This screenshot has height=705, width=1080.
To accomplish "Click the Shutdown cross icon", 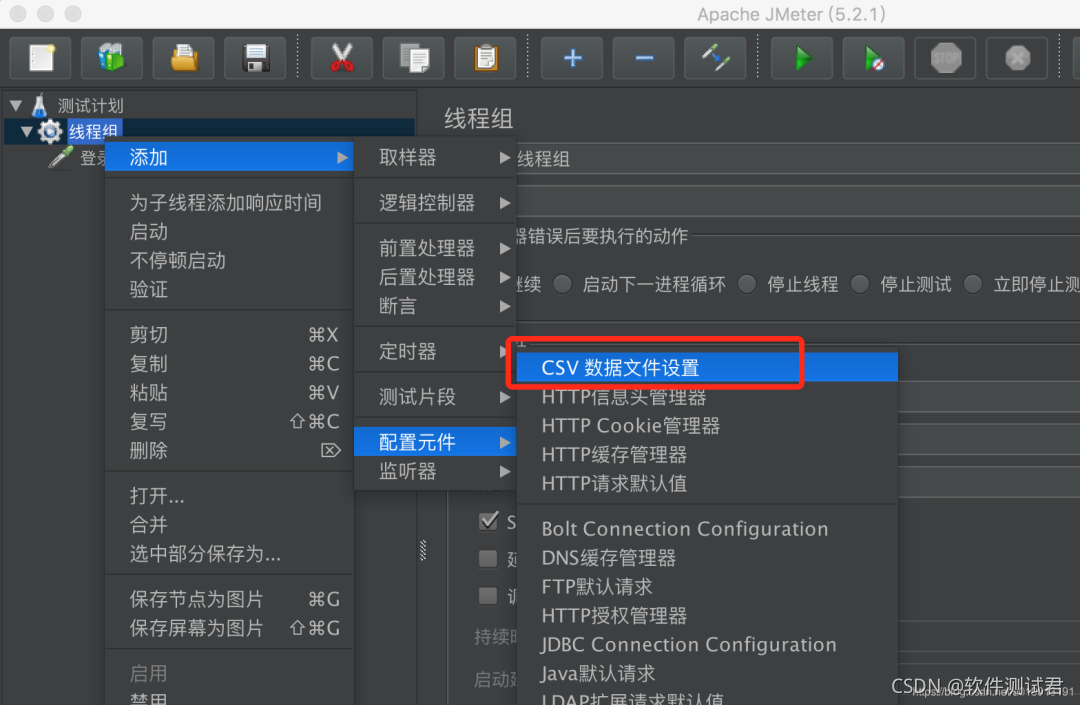I will pyautogui.click(x=1017, y=58).
